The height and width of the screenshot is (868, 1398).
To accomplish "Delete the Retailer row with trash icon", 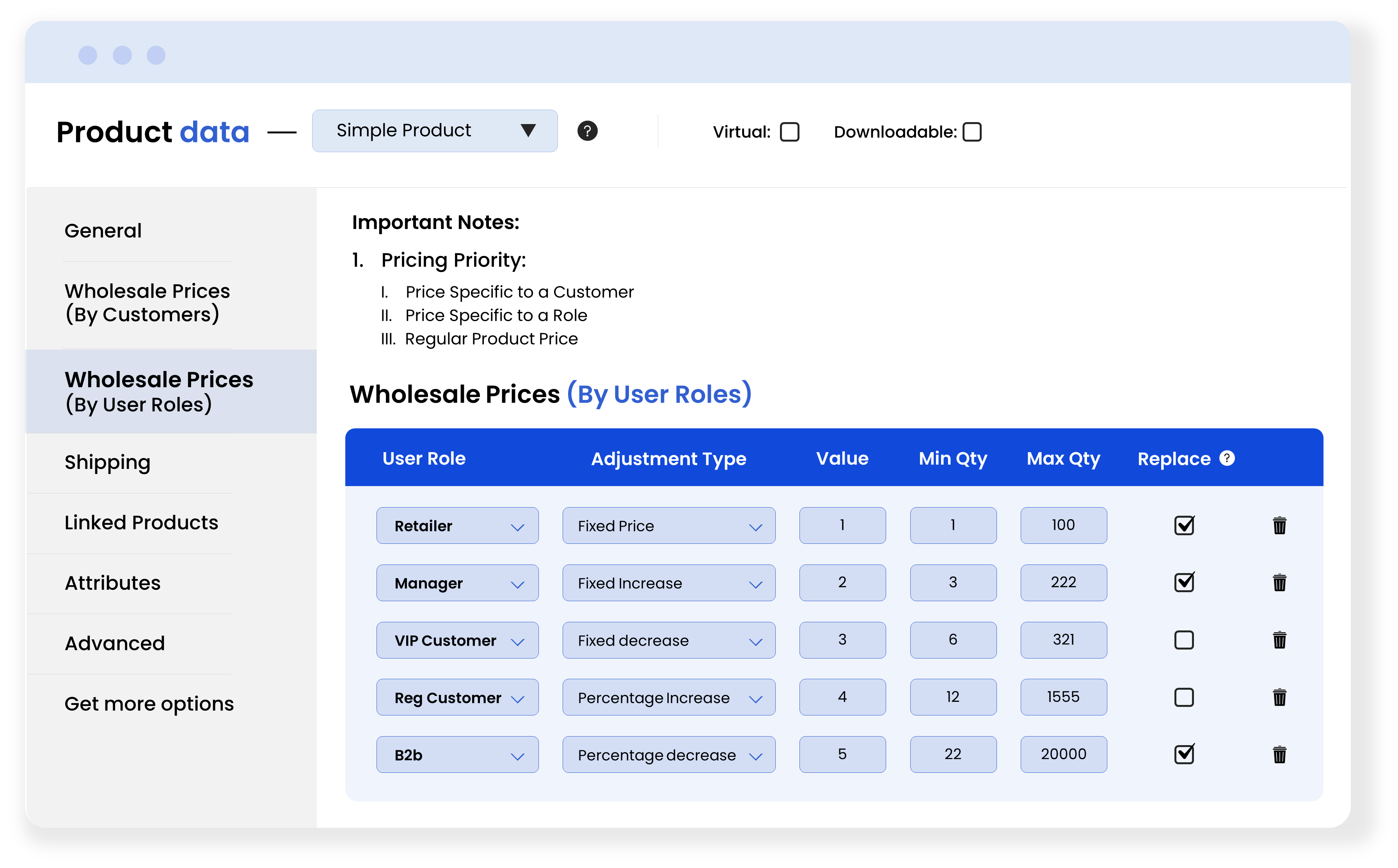I will click(1279, 525).
